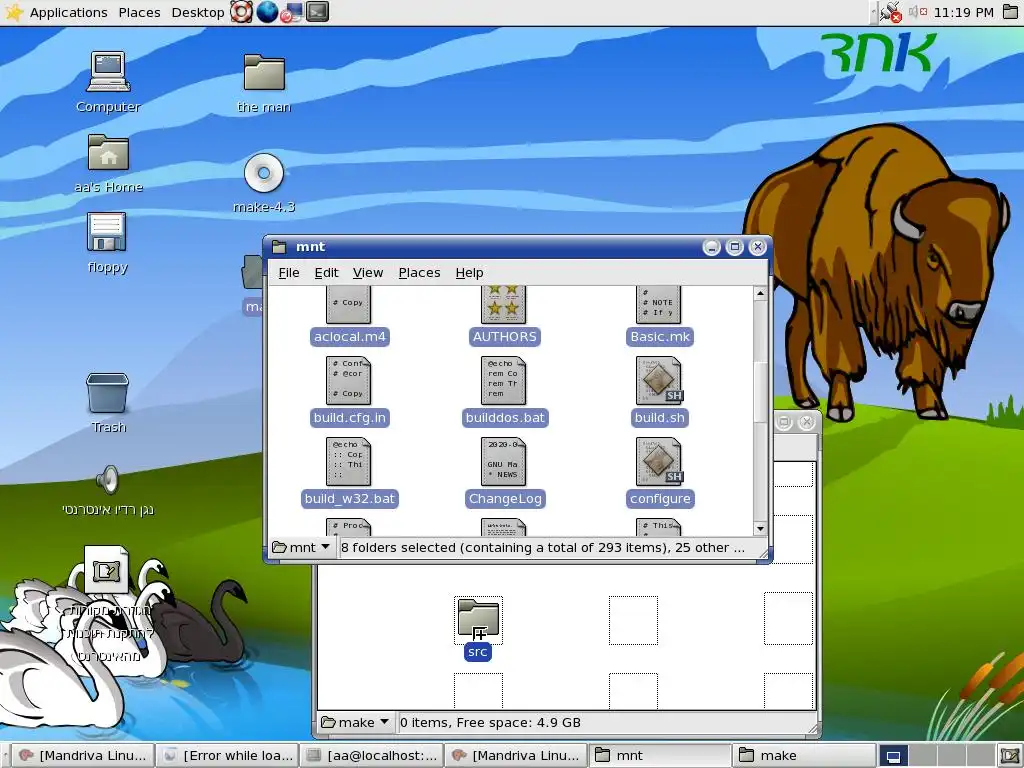Select the builddos.bat file icon
The width and height of the screenshot is (1024, 768).
[504, 381]
